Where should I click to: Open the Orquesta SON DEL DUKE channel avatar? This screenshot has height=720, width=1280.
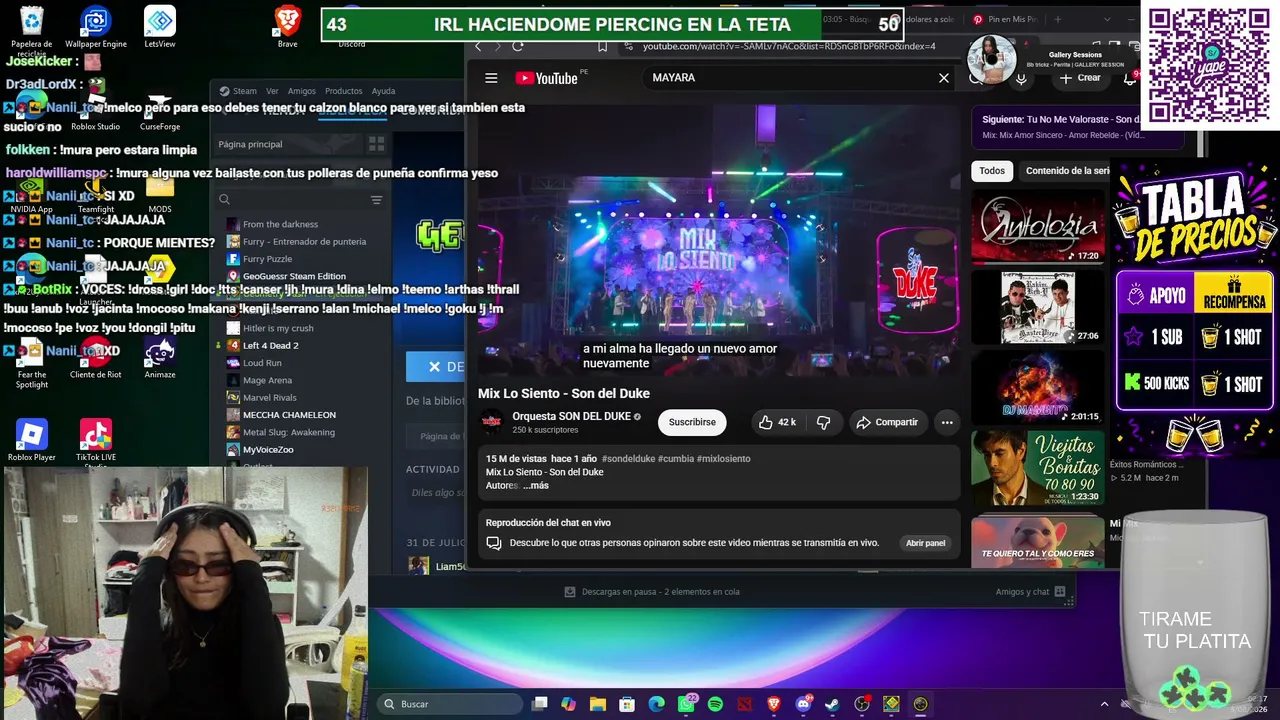pyautogui.click(x=491, y=422)
